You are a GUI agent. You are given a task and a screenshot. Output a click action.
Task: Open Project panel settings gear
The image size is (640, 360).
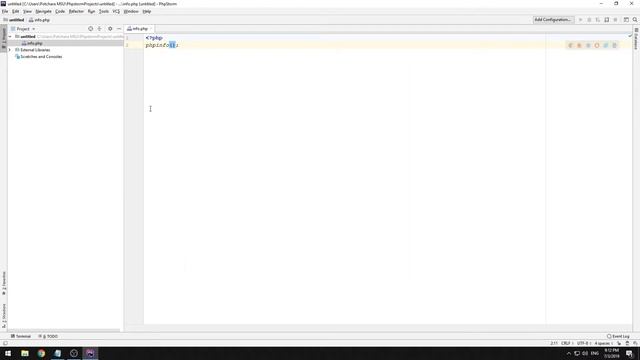[x=110, y=29]
